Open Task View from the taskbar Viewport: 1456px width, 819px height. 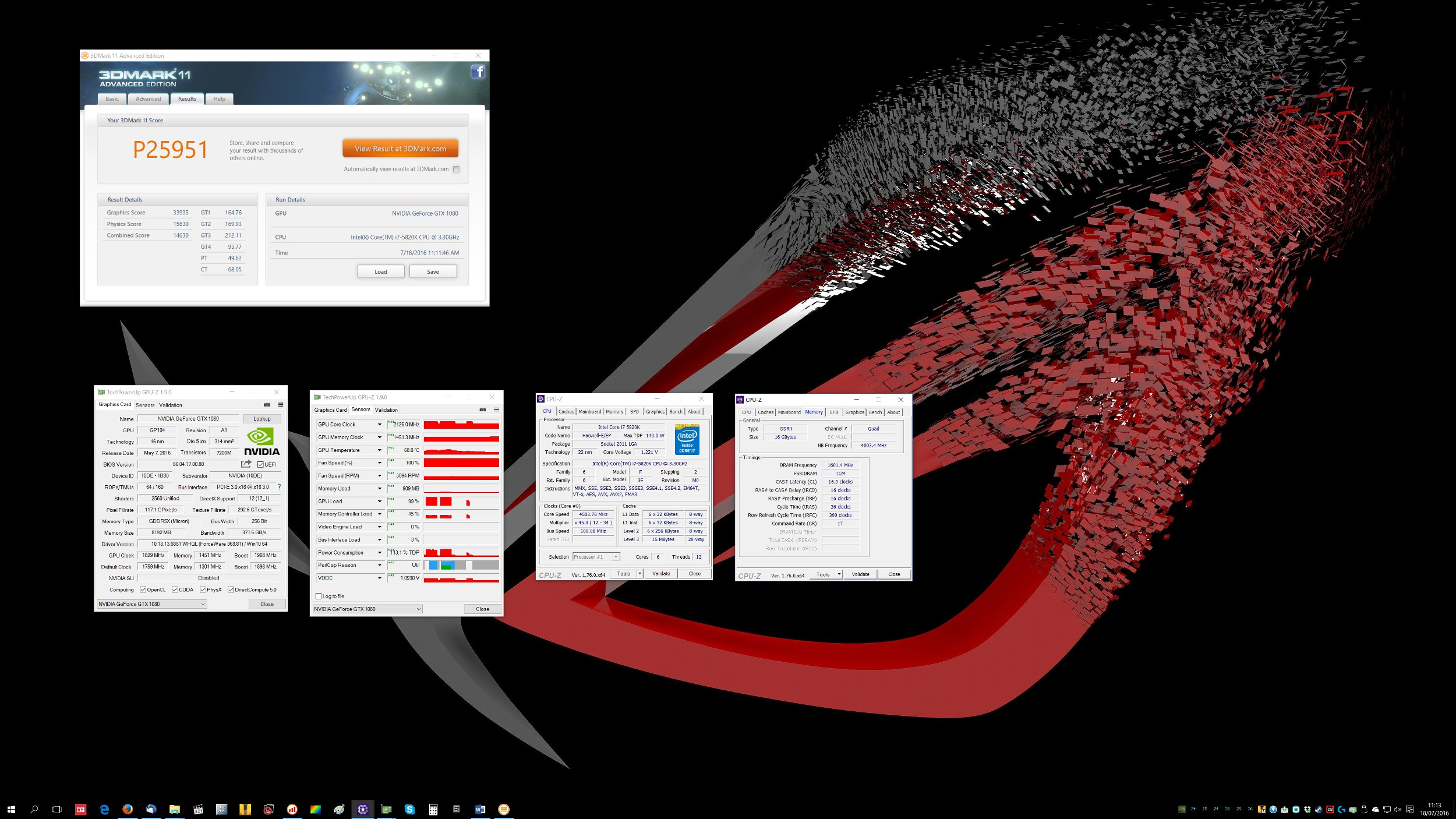56,809
